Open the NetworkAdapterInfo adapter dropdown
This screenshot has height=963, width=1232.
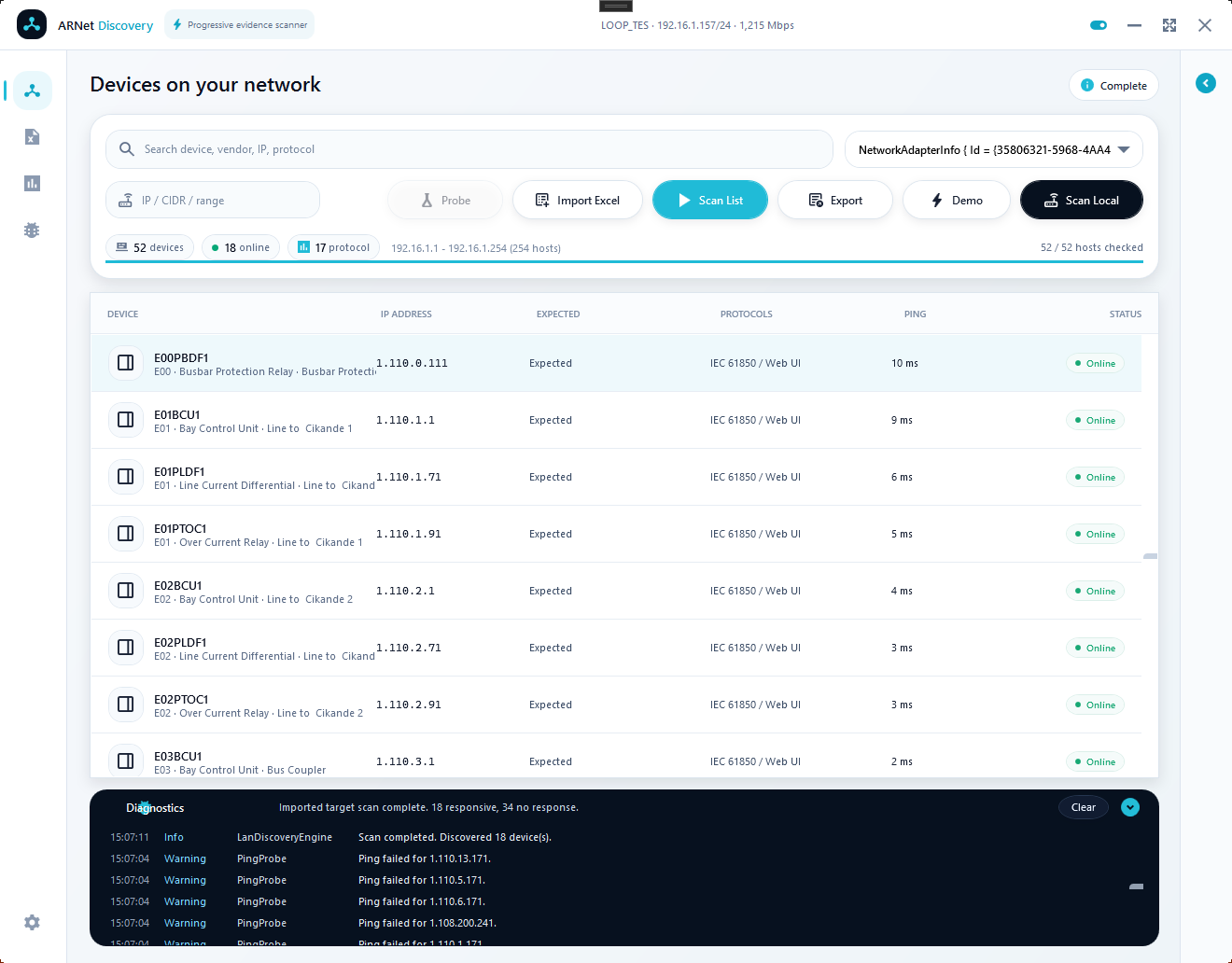point(994,149)
